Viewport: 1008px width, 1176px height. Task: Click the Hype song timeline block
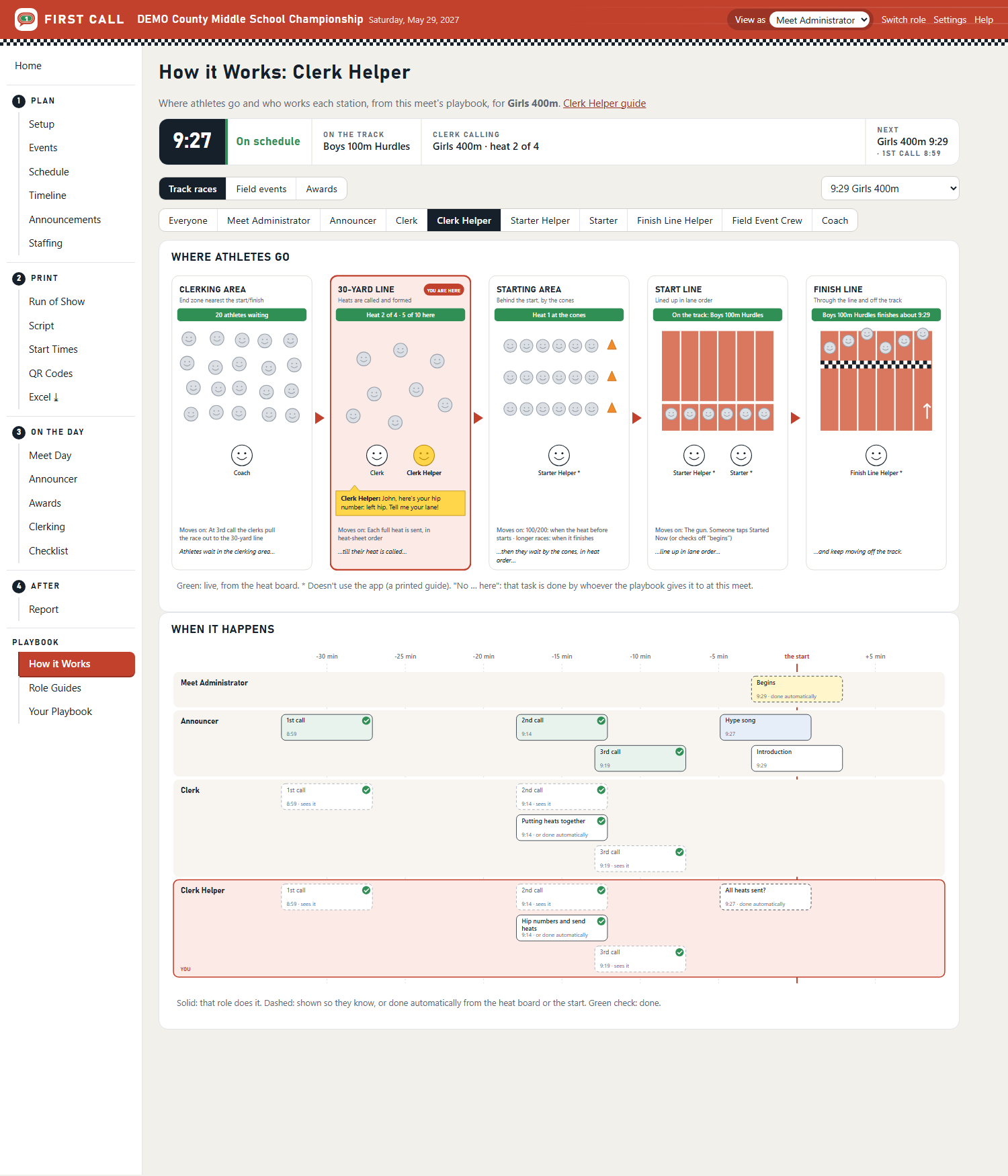765,727
